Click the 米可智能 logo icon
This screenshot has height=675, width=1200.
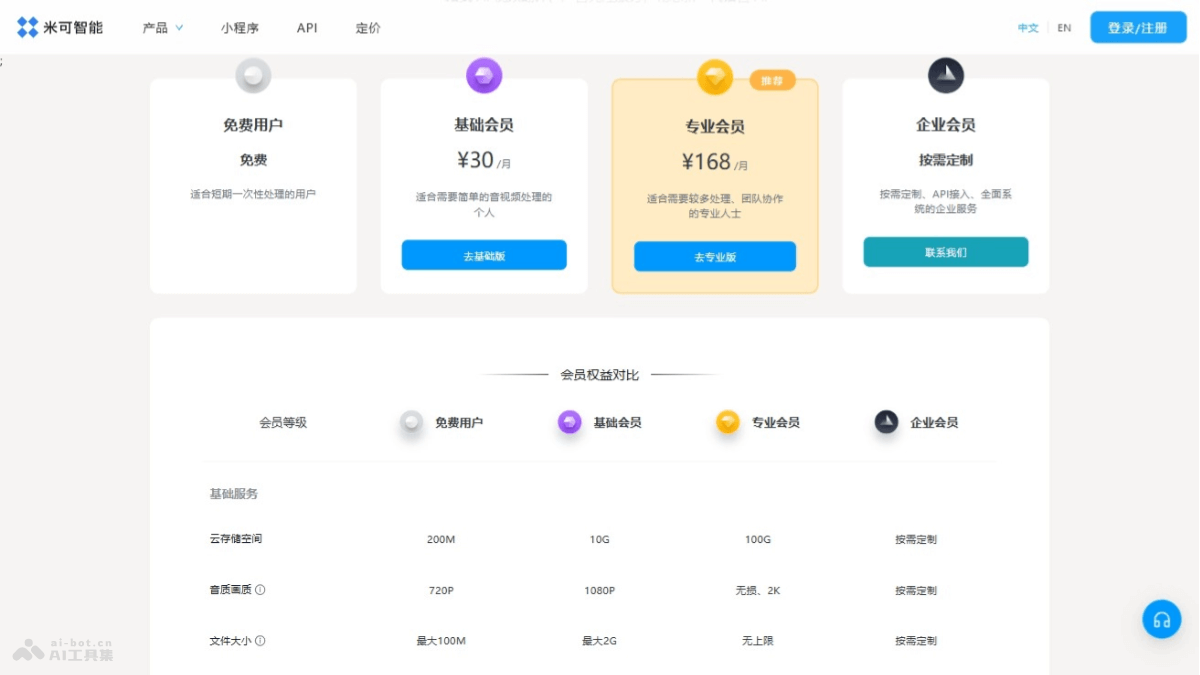coord(25,27)
